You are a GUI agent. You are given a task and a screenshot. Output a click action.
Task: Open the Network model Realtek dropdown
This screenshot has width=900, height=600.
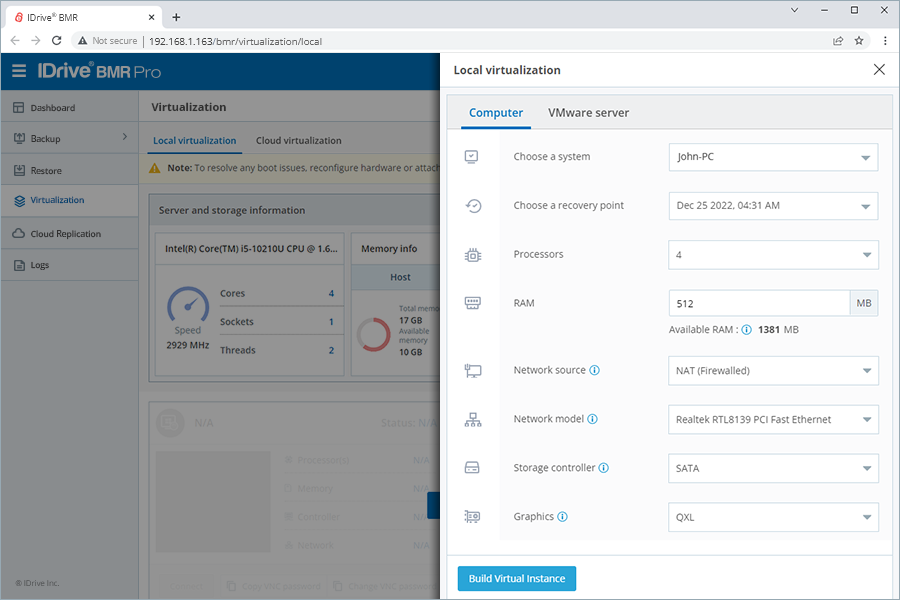pos(773,420)
